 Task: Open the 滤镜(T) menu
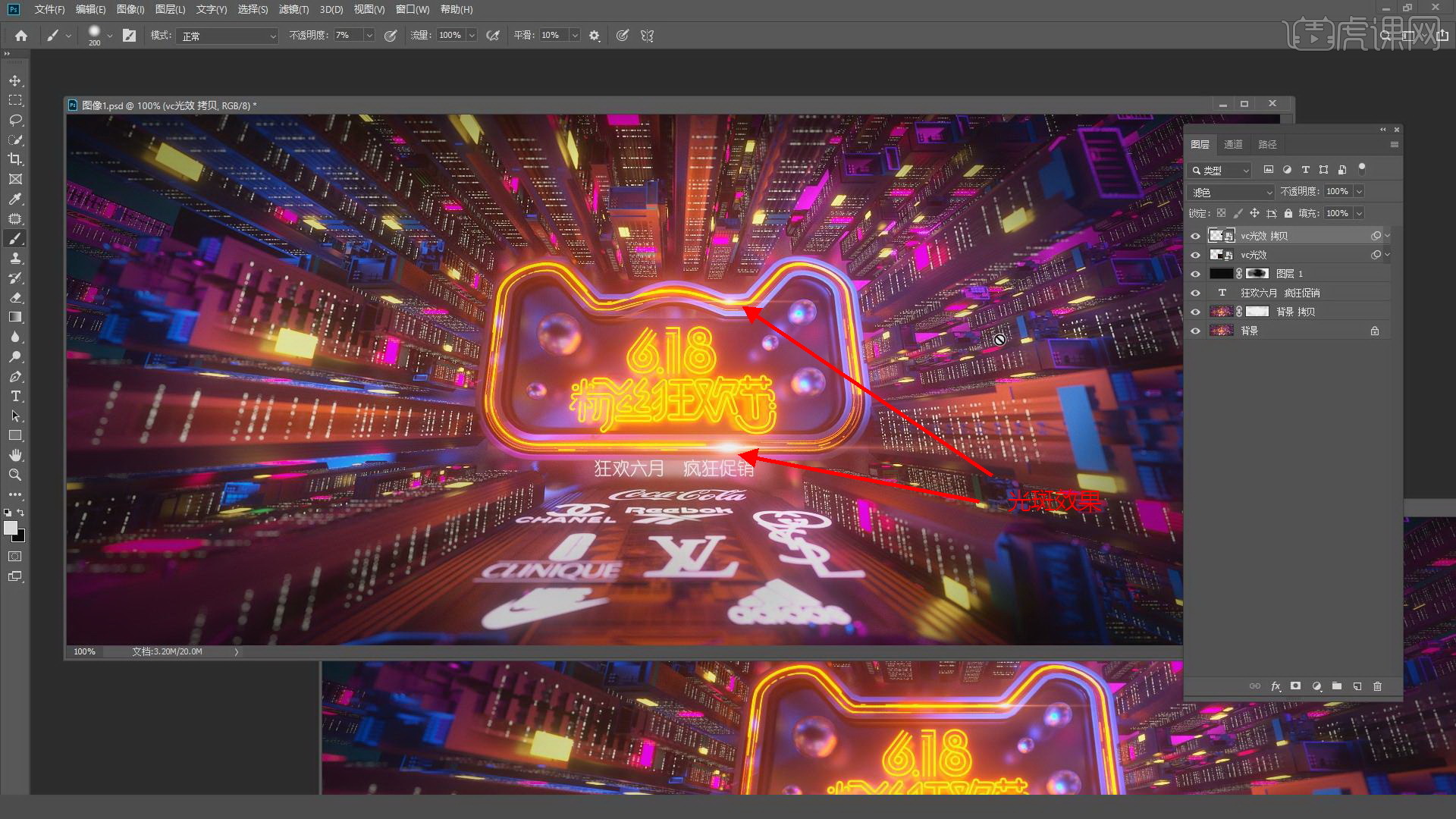293,9
